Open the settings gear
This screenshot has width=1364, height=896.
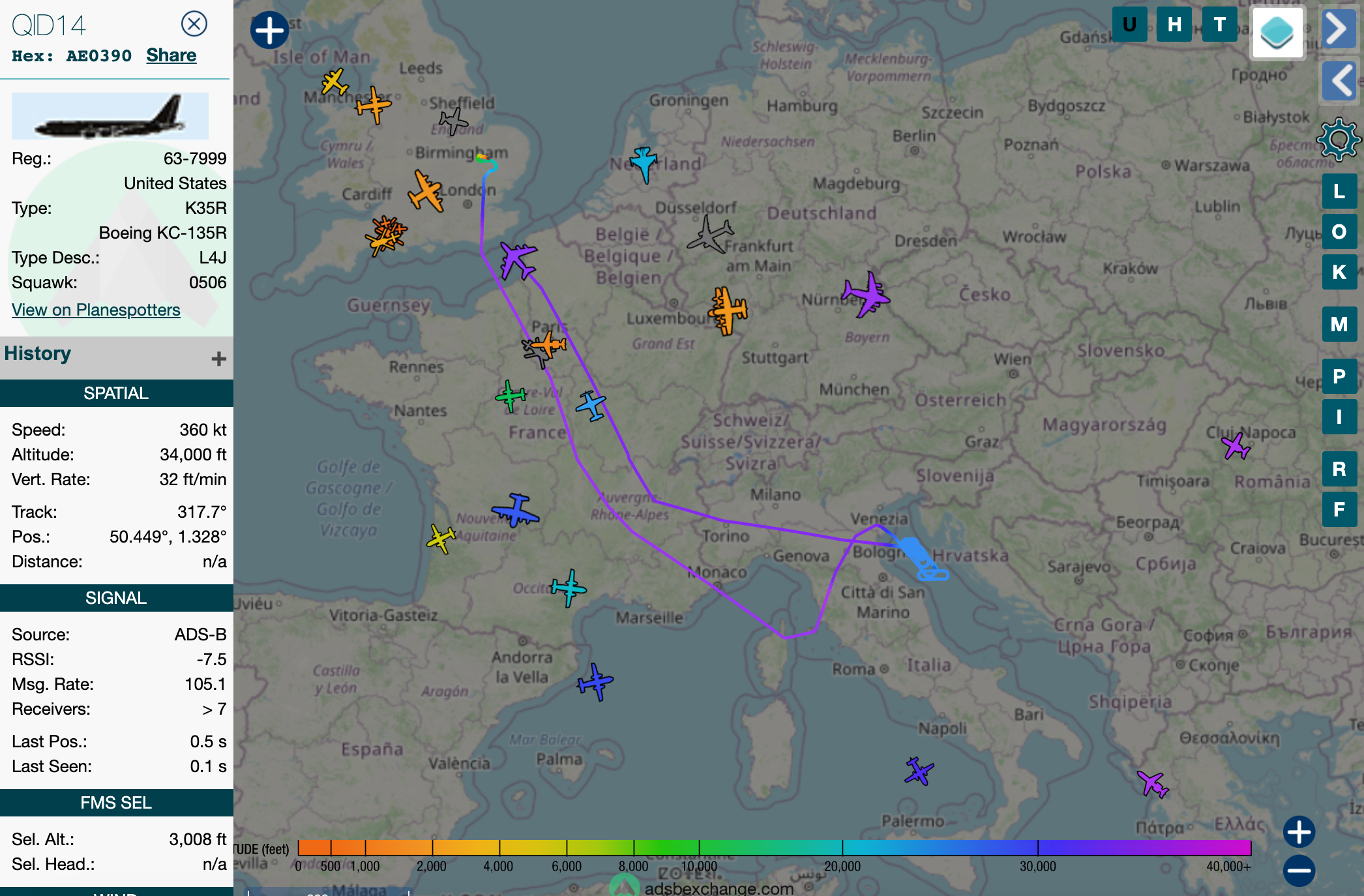(x=1339, y=139)
